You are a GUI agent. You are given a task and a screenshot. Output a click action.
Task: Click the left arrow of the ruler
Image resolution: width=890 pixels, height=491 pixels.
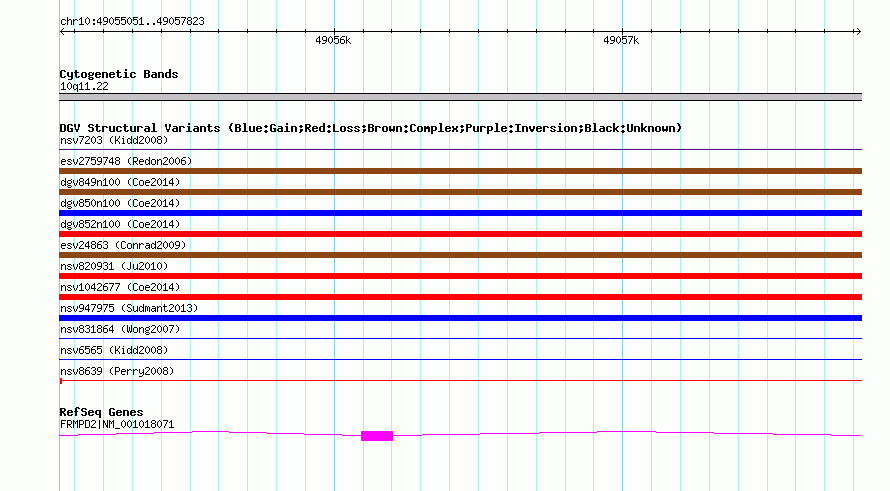click(62, 32)
